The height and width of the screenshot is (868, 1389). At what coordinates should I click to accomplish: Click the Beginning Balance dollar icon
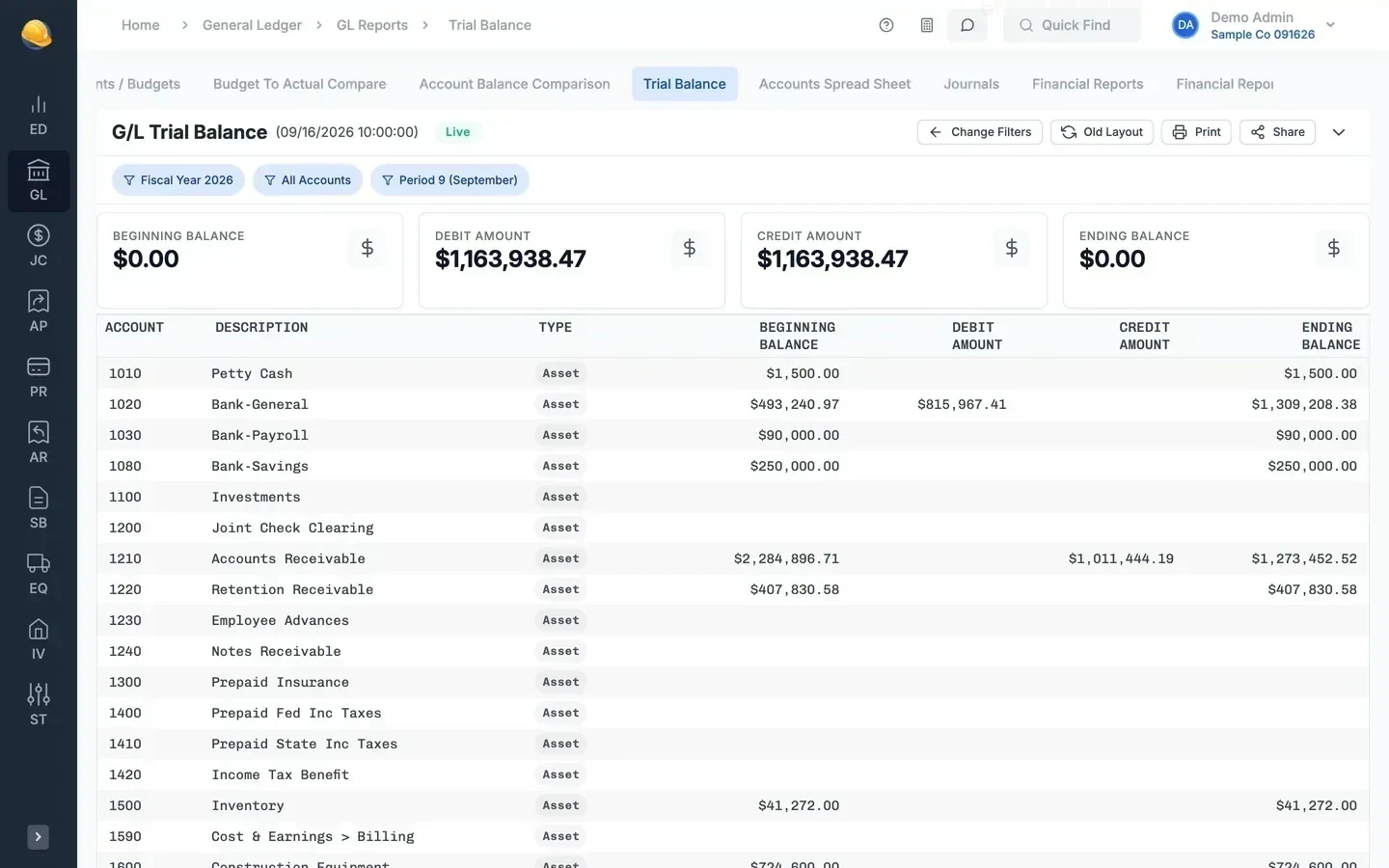[x=368, y=248]
